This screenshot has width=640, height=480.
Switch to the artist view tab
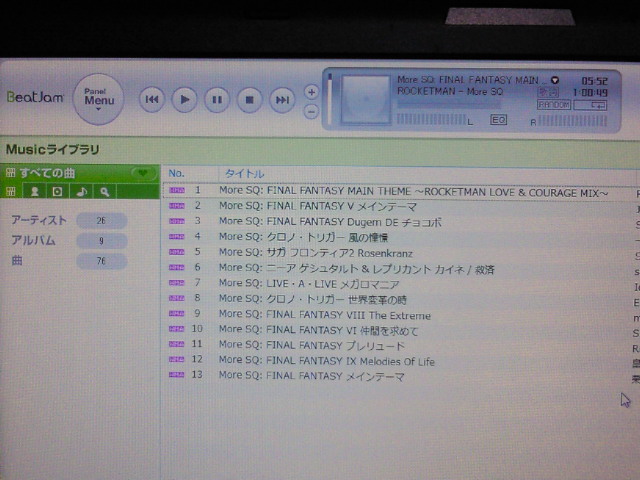click(34, 191)
